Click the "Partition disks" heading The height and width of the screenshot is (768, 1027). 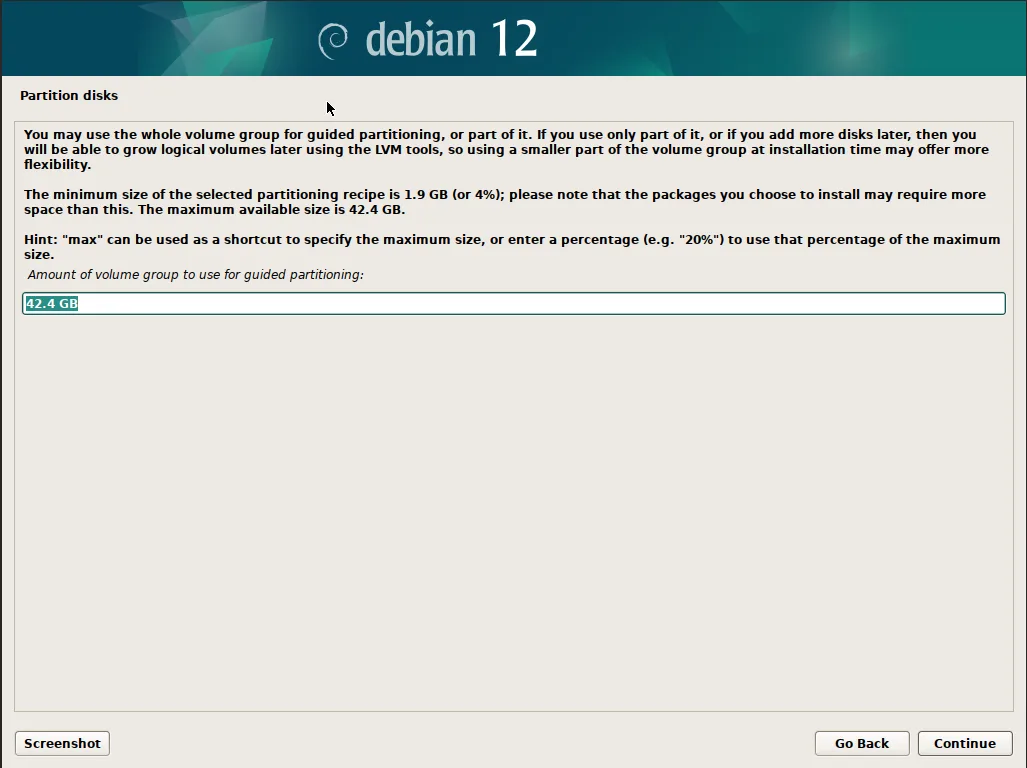point(69,96)
